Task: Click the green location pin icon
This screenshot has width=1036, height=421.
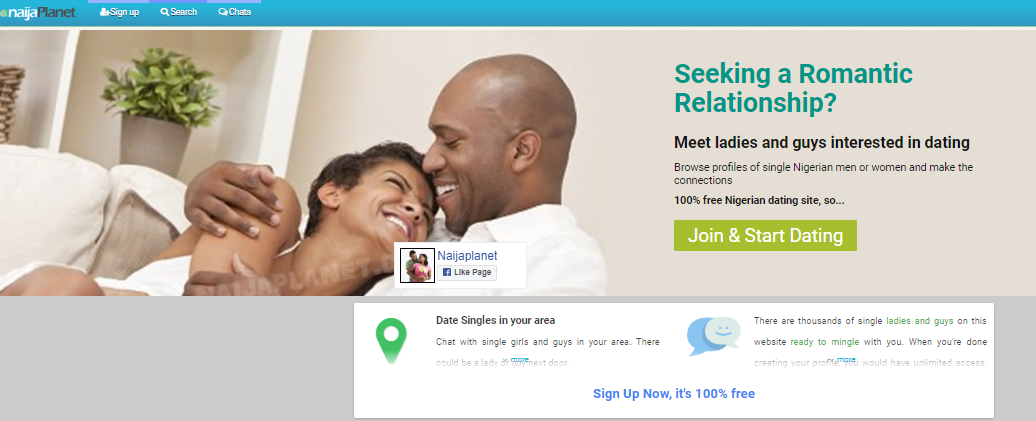Action: 391,340
